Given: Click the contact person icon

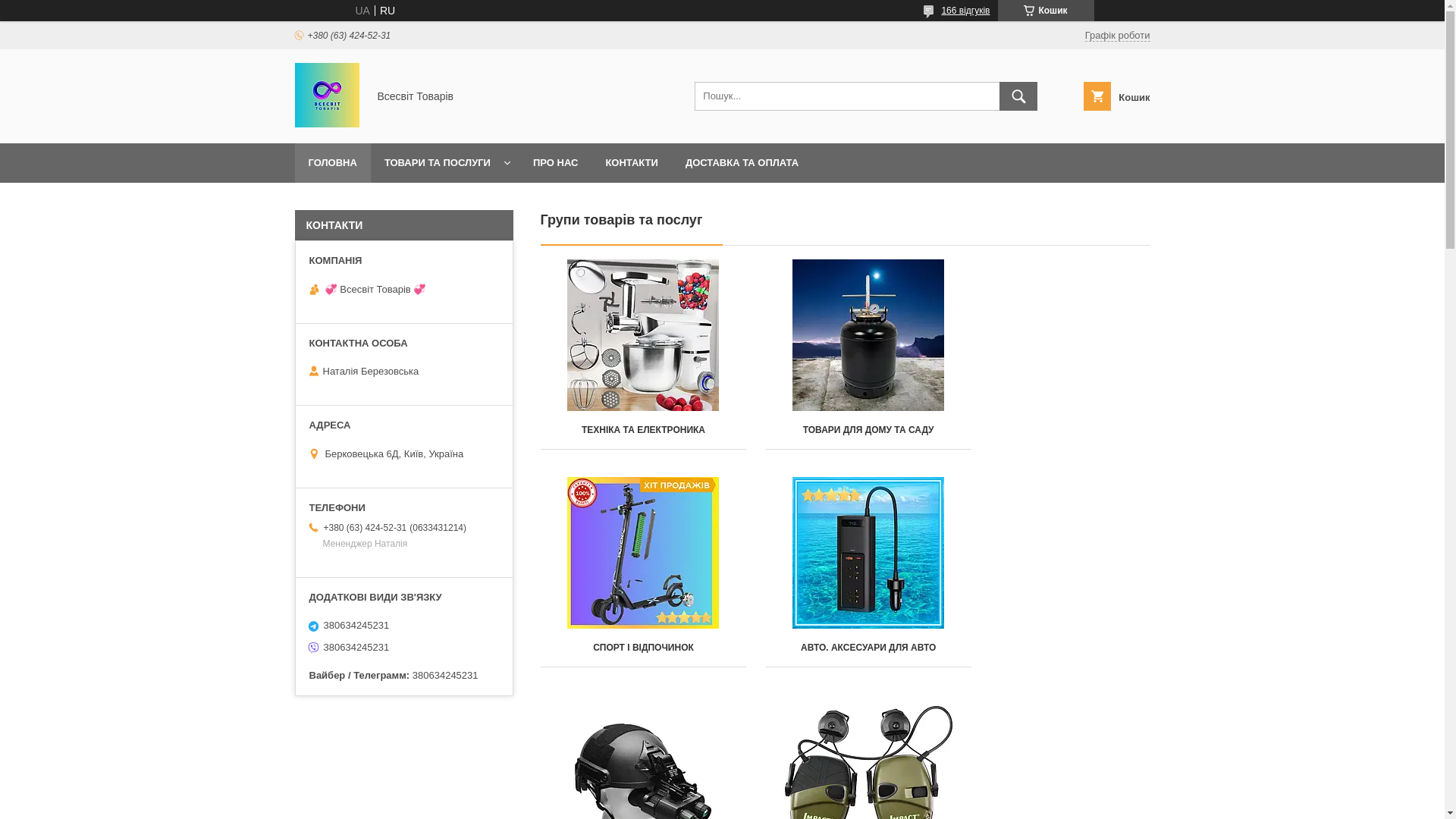Looking at the screenshot, I should tap(314, 372).
